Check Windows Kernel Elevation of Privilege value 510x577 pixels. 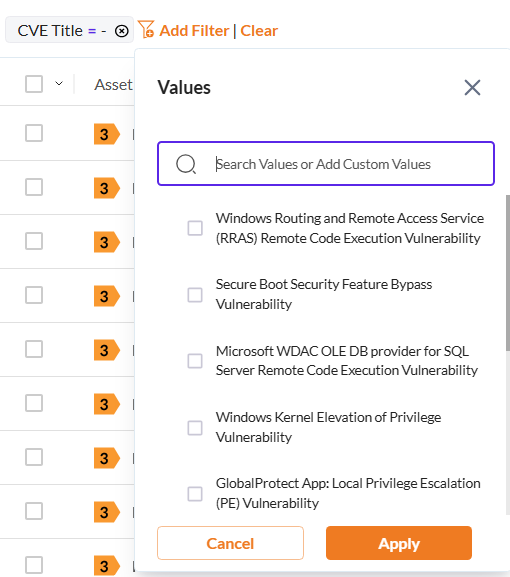(x=195, y=428)
